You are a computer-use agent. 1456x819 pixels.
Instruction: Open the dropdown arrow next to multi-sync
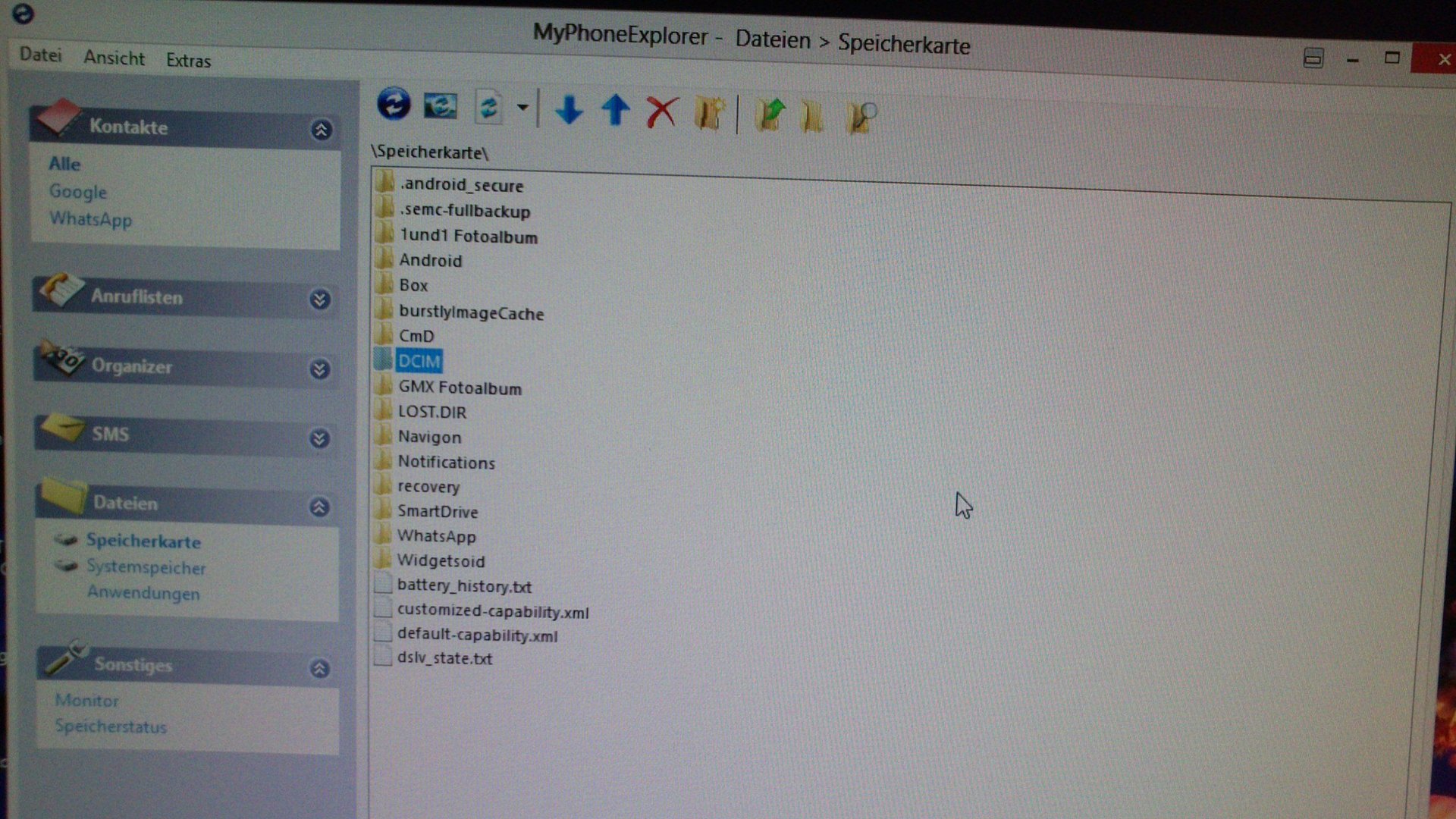(522, 107)
